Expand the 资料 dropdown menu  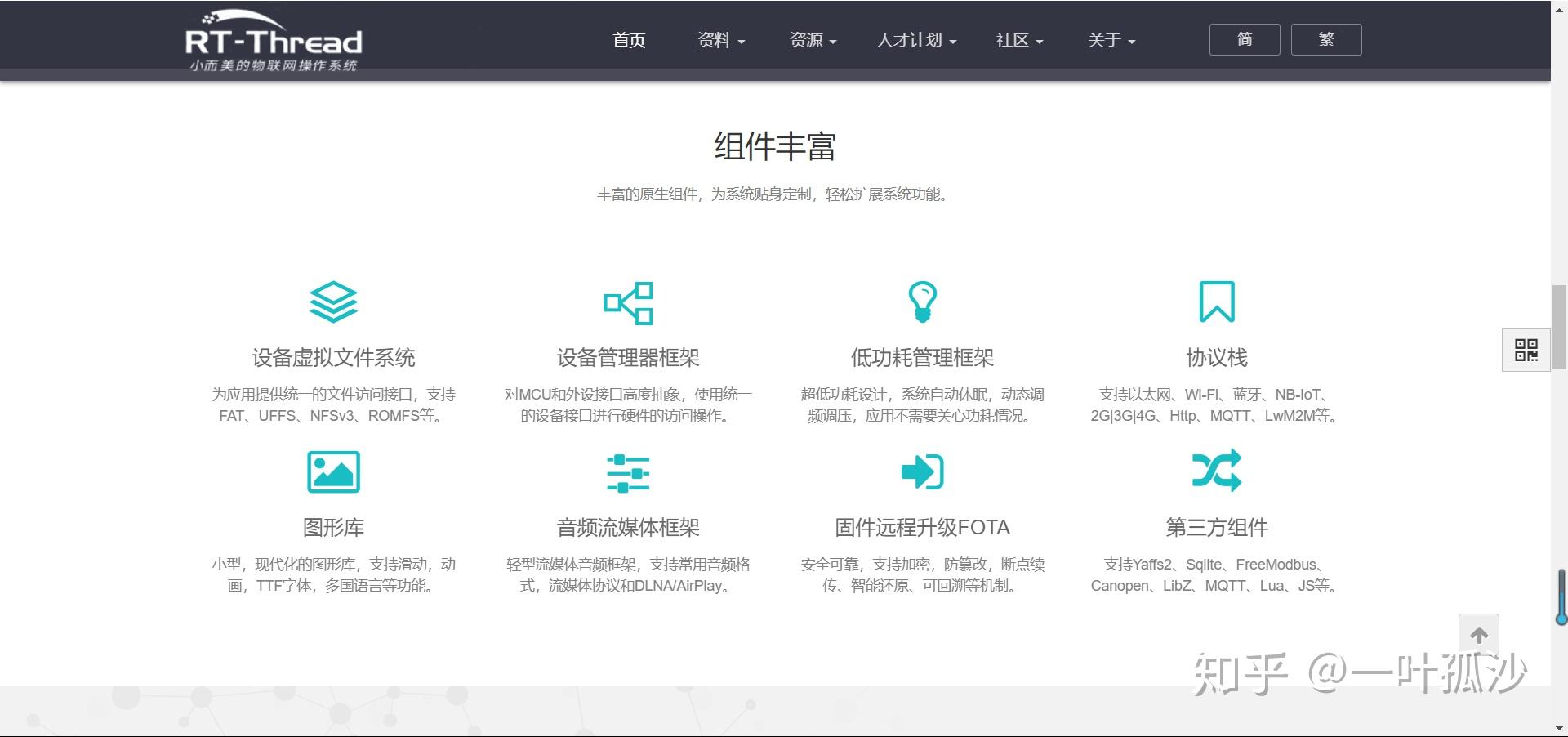point(719,41)
